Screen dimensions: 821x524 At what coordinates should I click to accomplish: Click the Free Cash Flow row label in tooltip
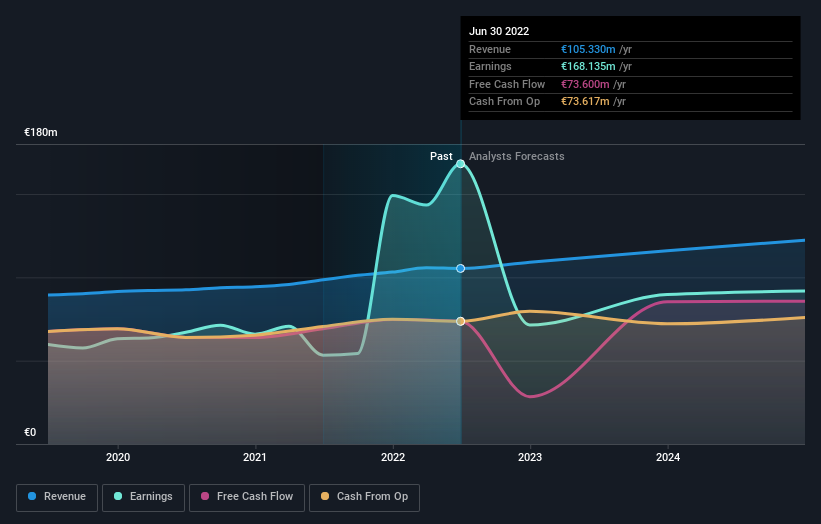[507, 84]
